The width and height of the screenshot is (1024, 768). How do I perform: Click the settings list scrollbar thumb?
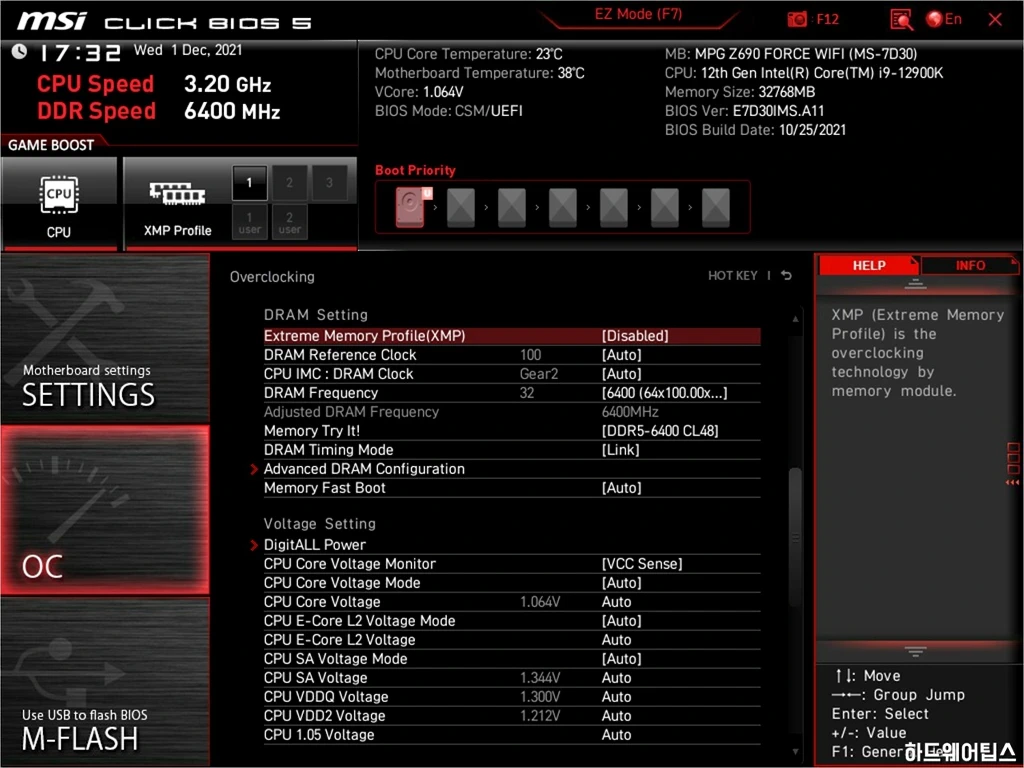pos(795,537)
